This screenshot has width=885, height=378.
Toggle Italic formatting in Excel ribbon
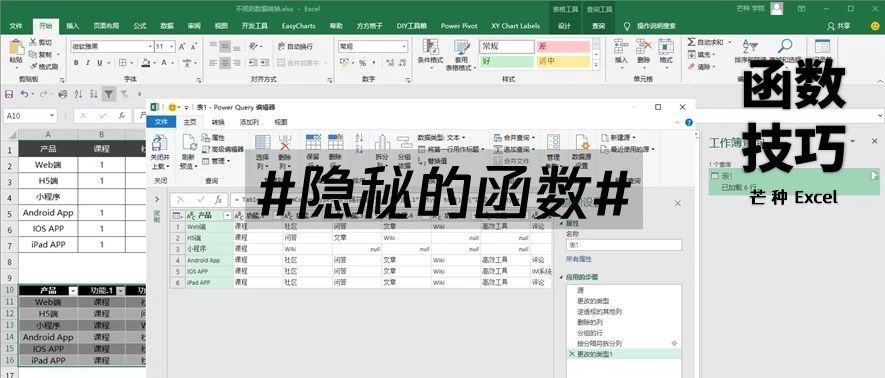click(x=87, y=63)
